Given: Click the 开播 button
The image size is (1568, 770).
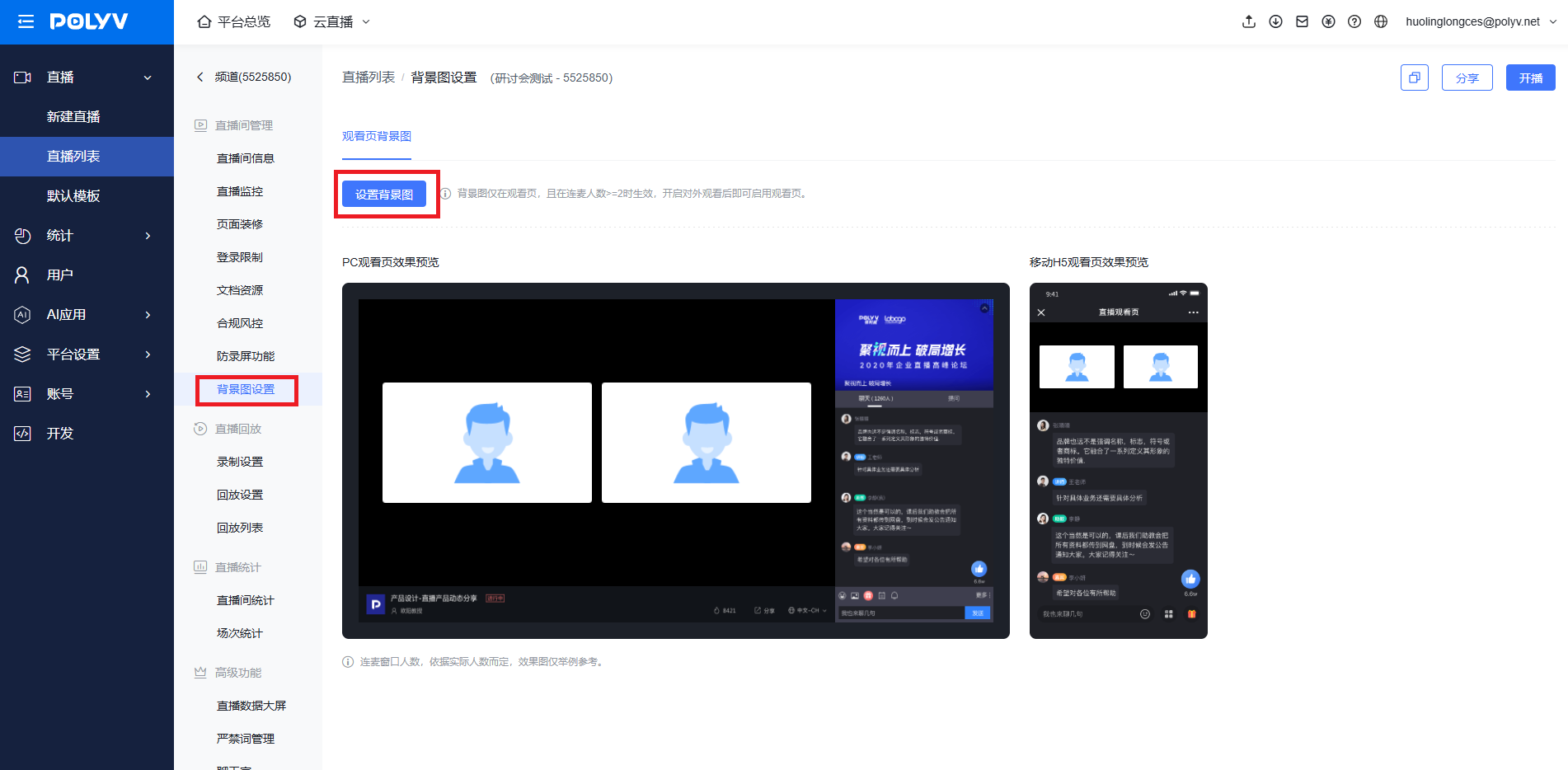Looking at the screenshot, I should 1531,77.
